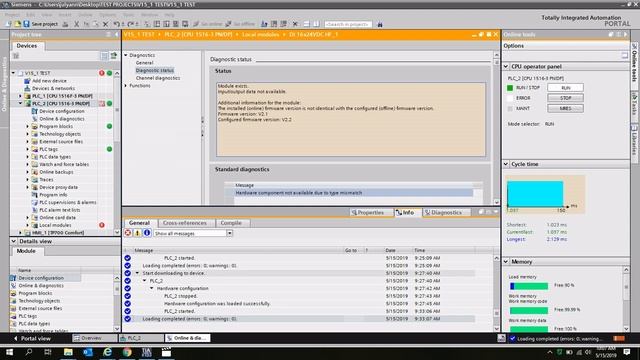Viewport: 640px width, 360px height.
Task: Open Outlook from the taskbar
Action: (88, 352)
